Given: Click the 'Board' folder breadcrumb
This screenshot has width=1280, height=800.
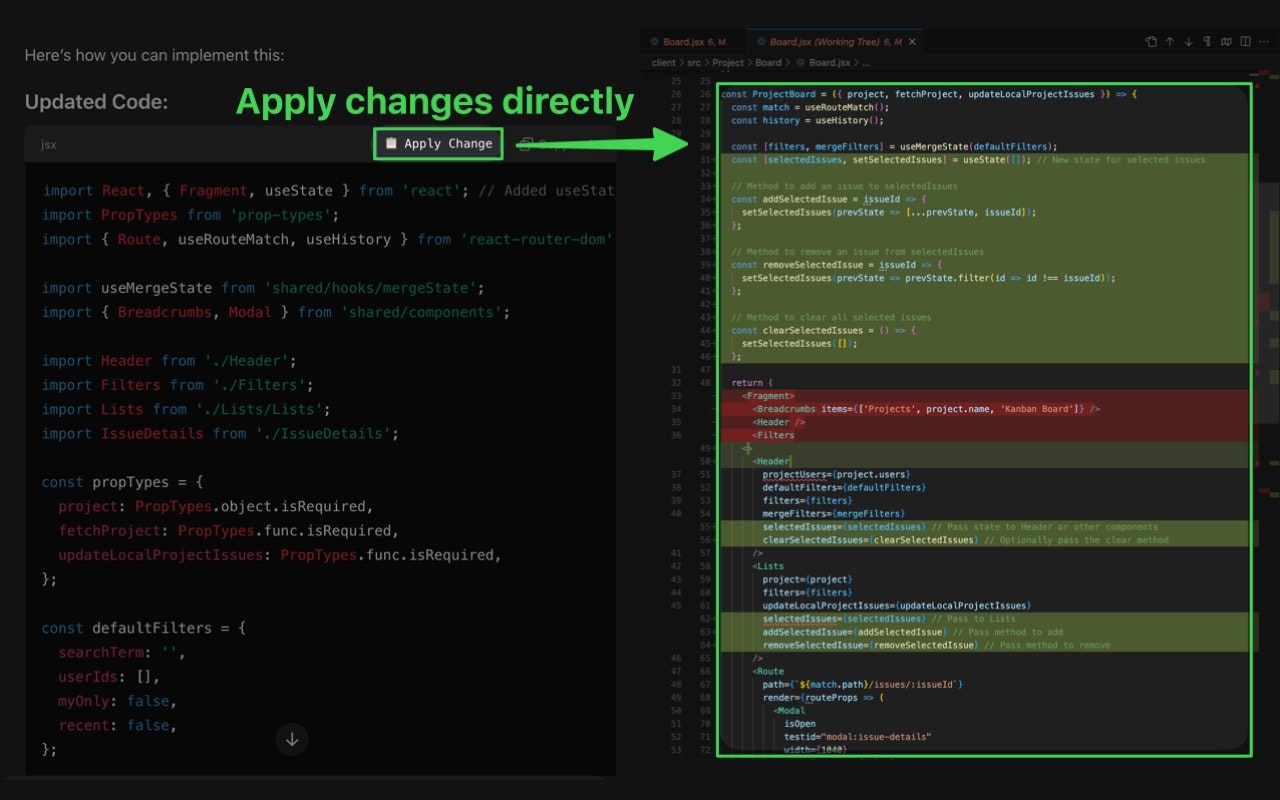Looking at the screenshot, I should tap(768, 62).
